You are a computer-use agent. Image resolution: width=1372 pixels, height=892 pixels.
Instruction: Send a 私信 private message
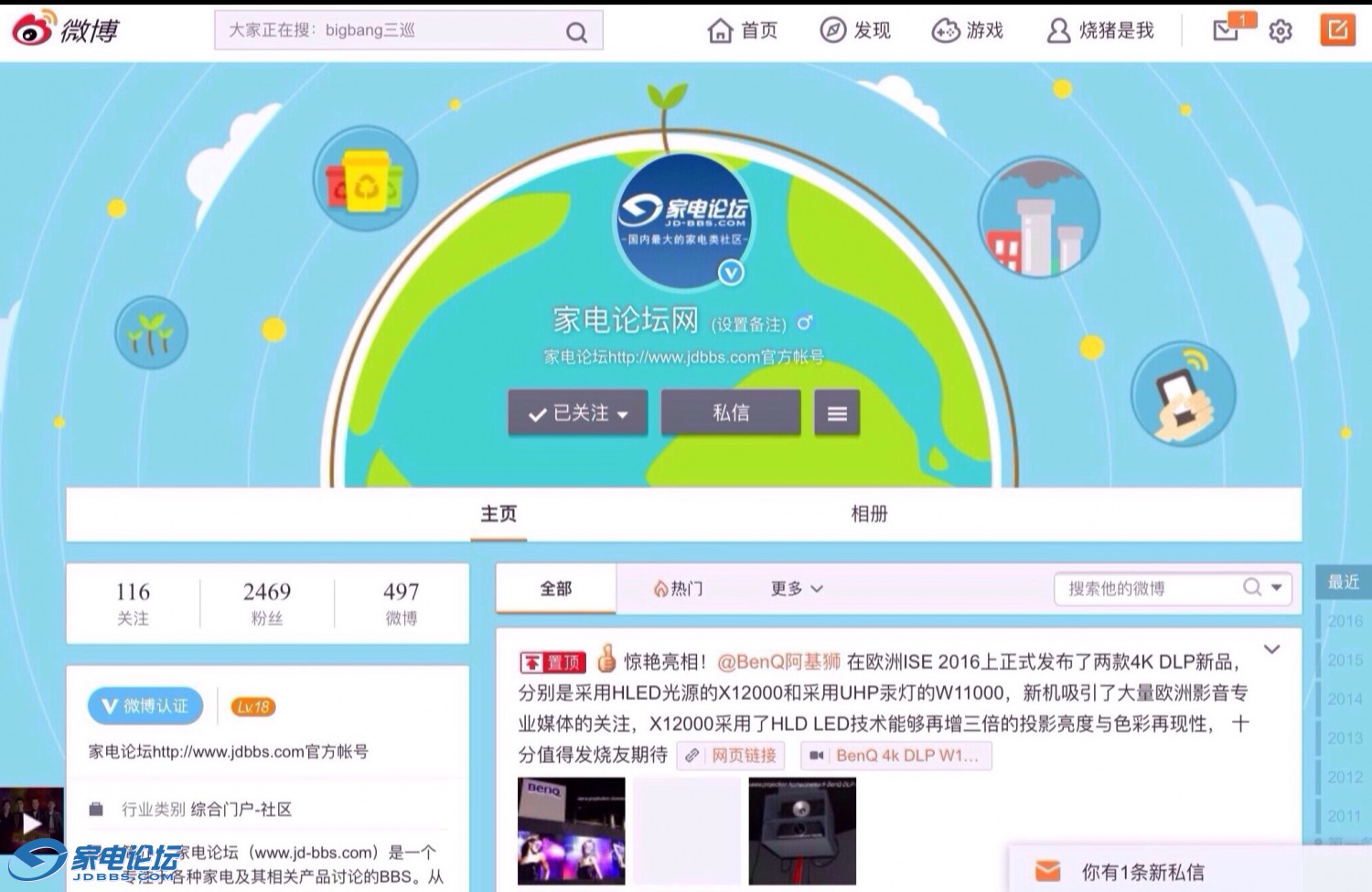(x=731, y=413)
